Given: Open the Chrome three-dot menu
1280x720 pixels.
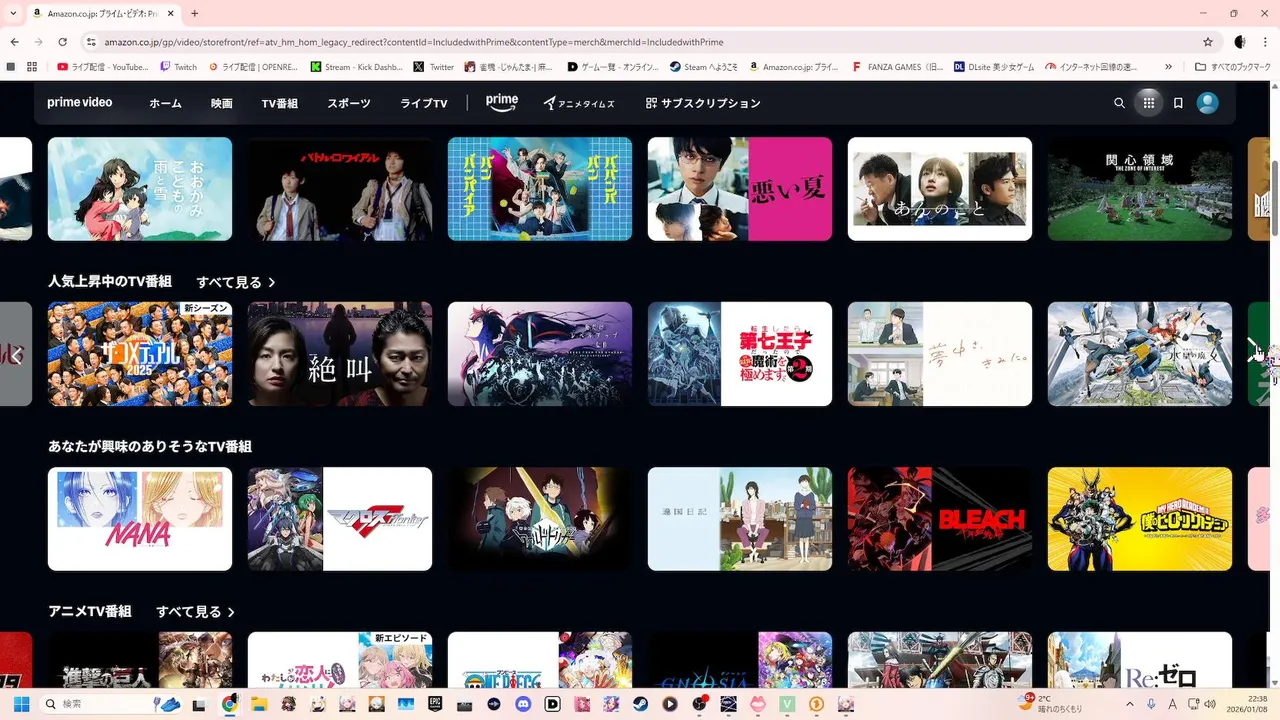Looking at the screenshot, I should [x=1265, y=42].
